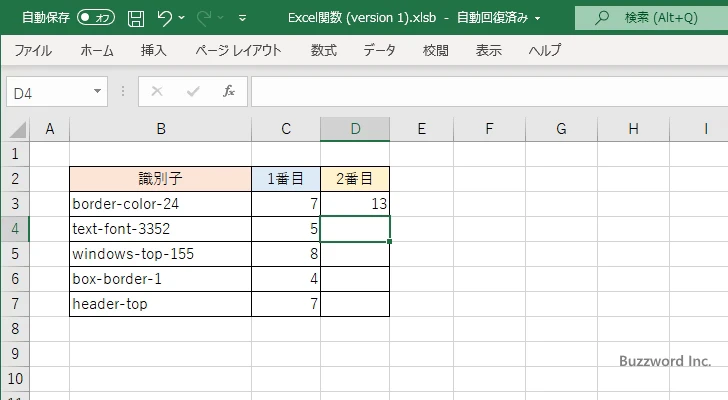The image size is (728, 400).
Task: Toggle the AutoSave (自動保存) switch
Action: 96,18
